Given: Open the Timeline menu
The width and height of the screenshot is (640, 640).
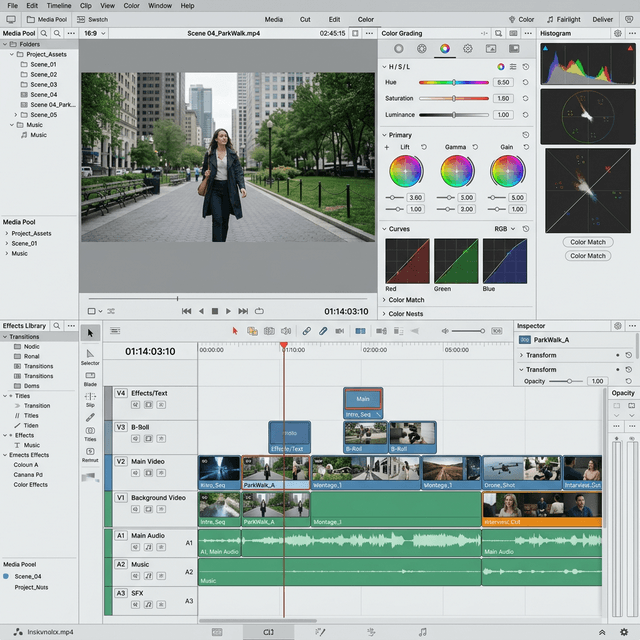Looking at the screenshot, I should pyautogui.click(x=59, y=6).
